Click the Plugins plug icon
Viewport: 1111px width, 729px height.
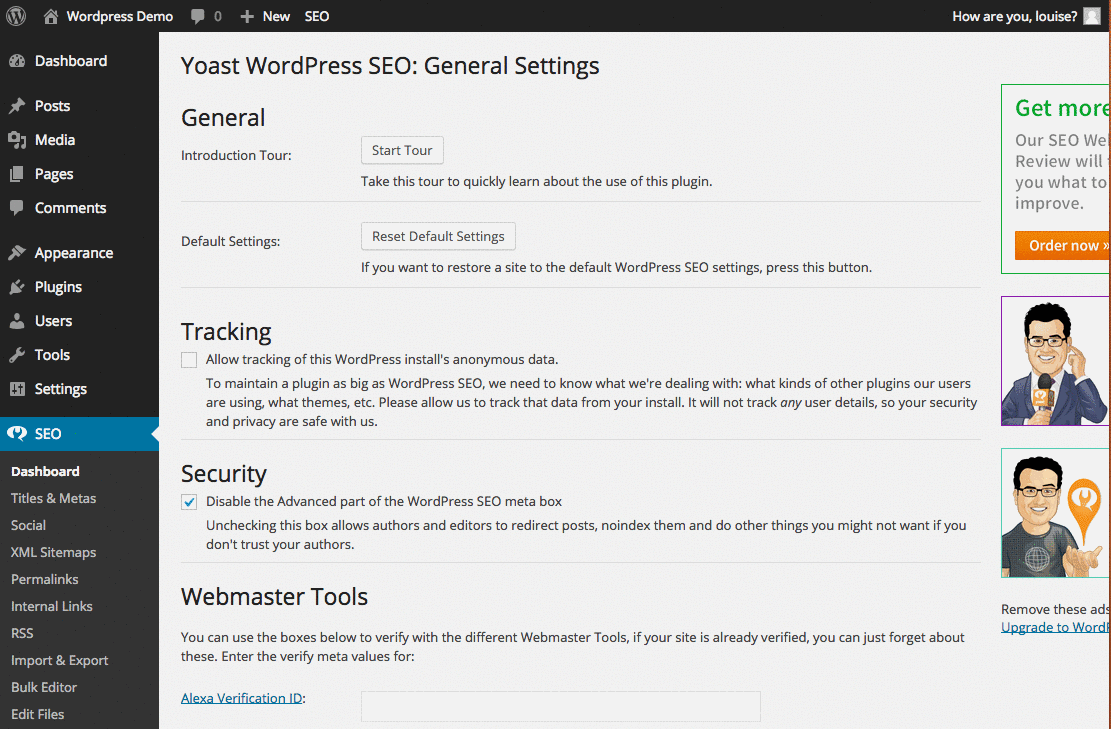tap(17, 287)
